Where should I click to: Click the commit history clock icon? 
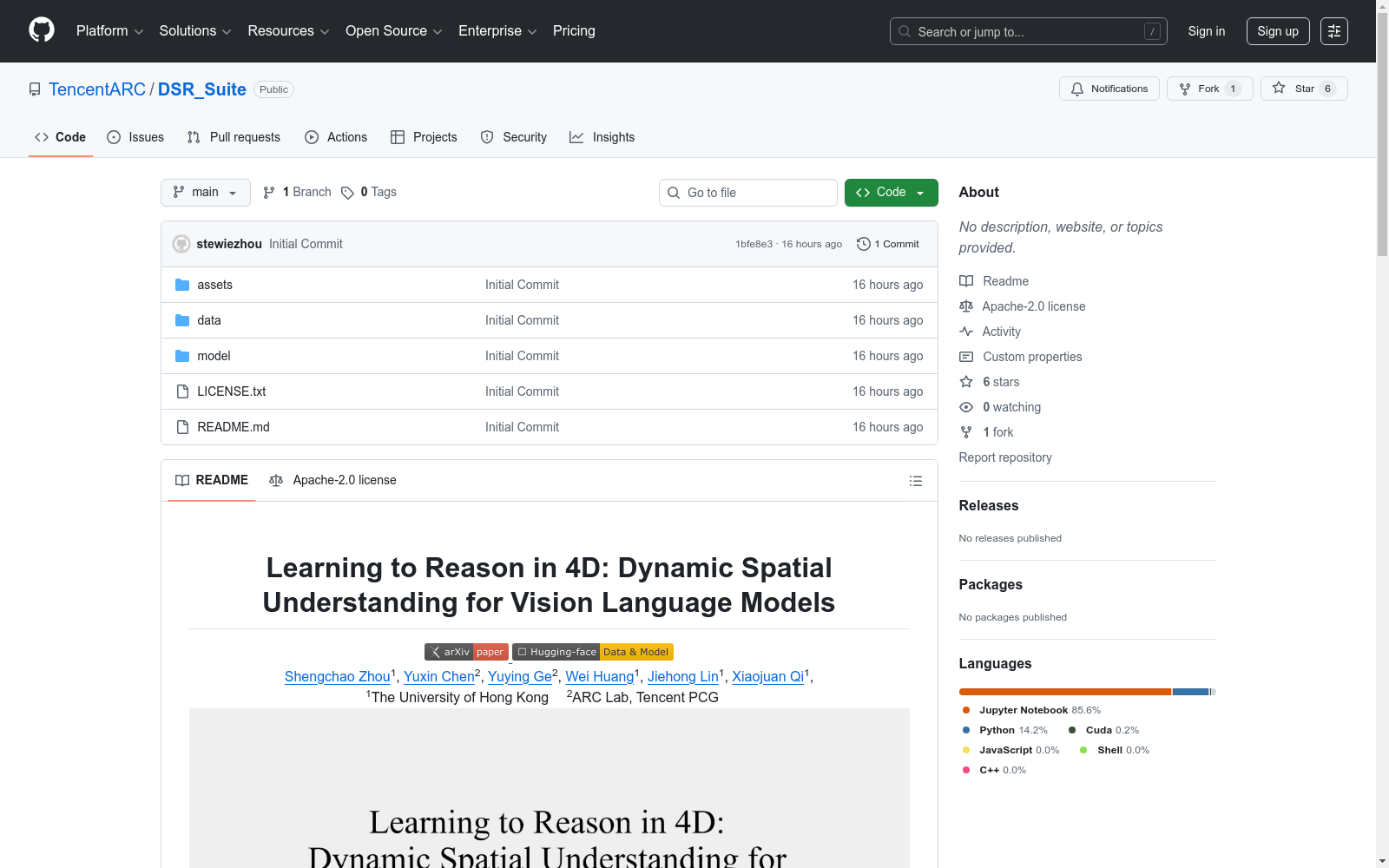tap(863, 244)
